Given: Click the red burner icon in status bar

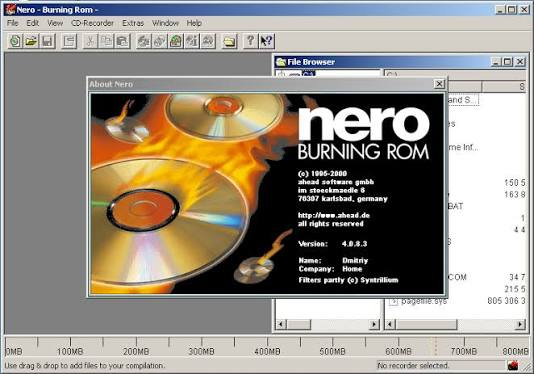Looking at the screenshot, I should pyautogui.click(x=513, y=365).
